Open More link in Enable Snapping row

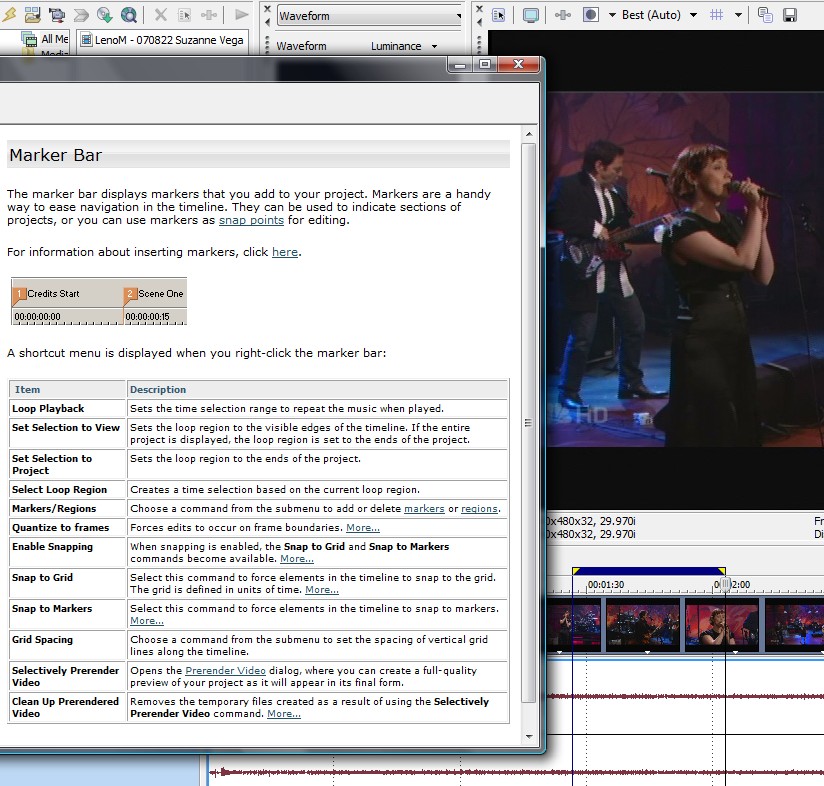(297, 559)
